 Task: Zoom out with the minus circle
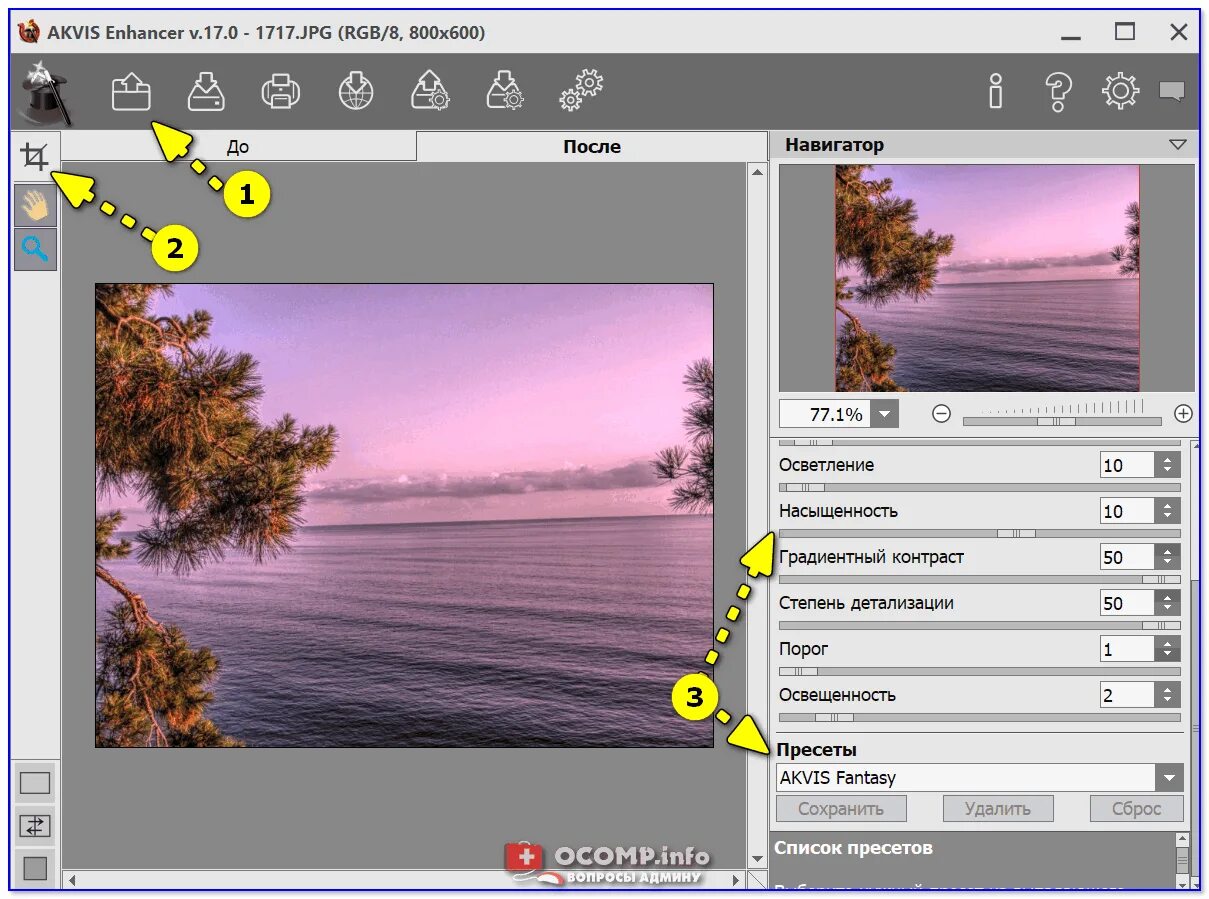tap(941, 413)
